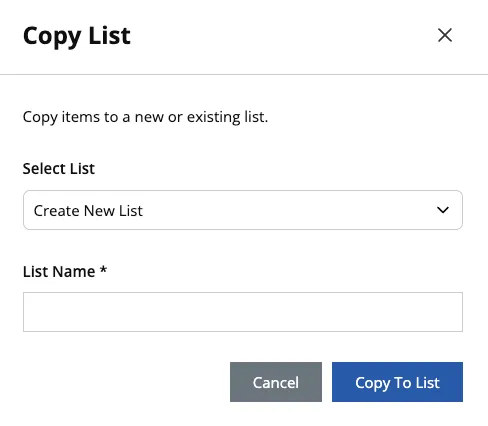Cancel the copy list action

point(276,382)
